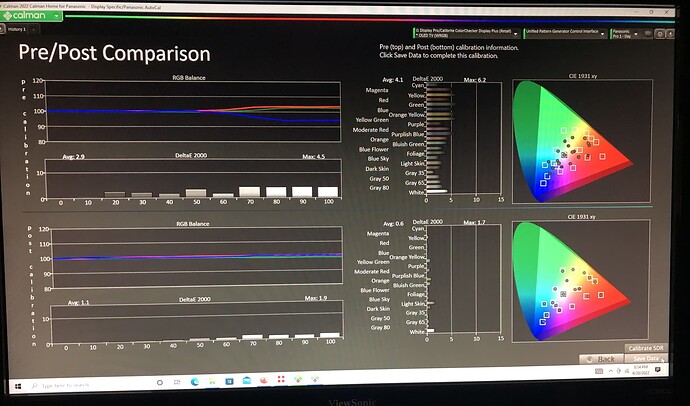Image resolution: width=690 pixels, height=406 pixels.
Task: Open Firefox from the taskbar
Action: [264, 380]
